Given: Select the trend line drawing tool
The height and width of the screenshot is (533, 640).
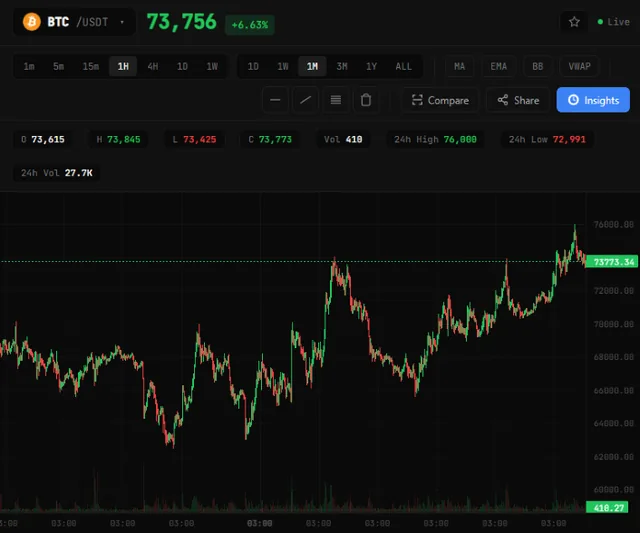Looking at the screenshot, I should click(x=305, y=100).
